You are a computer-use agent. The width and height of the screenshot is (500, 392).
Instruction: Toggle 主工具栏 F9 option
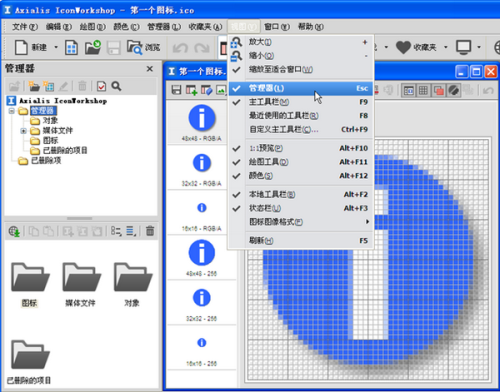(300, 102)
